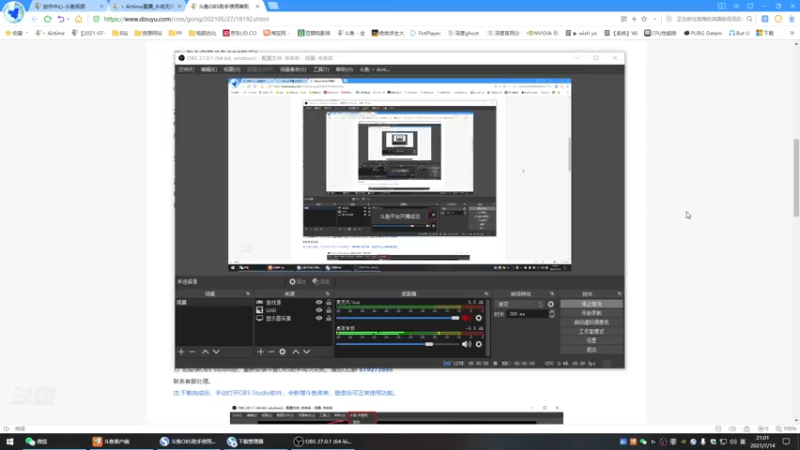Image resolution: width=800 pixels, height=450 pixels.
Task: Open 下载管理器 from the taskbar
Action: [x=246, y=441]
